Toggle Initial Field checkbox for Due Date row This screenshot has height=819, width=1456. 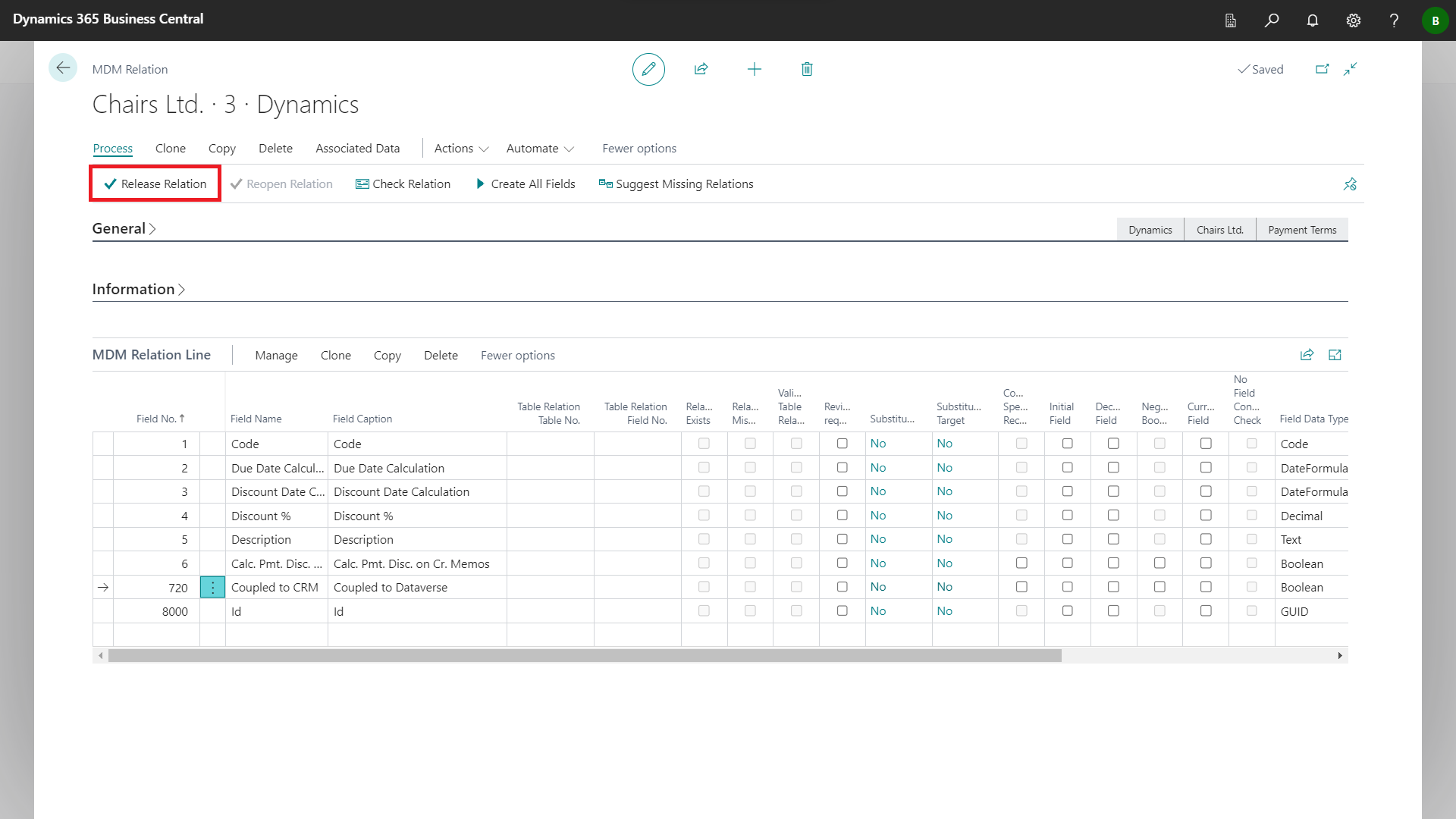[x=1067, y=467]
